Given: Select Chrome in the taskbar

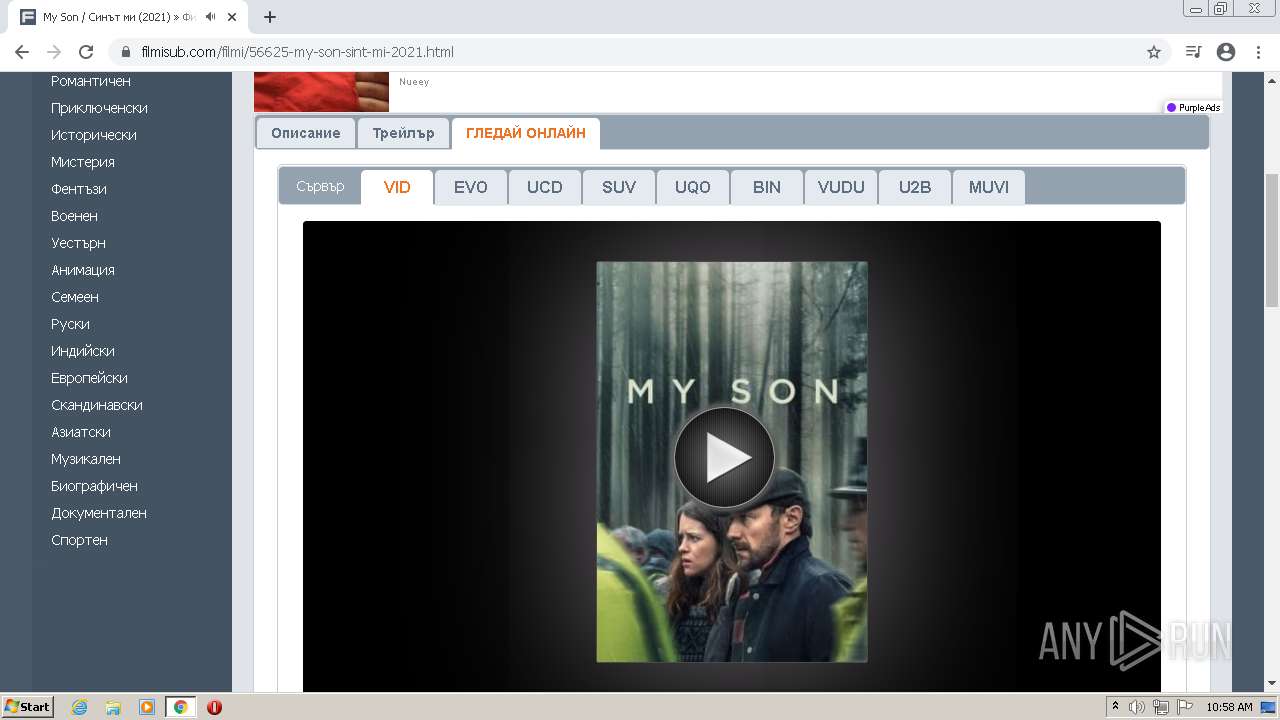Looking at the screenshot, I should [x=181, y=707].
